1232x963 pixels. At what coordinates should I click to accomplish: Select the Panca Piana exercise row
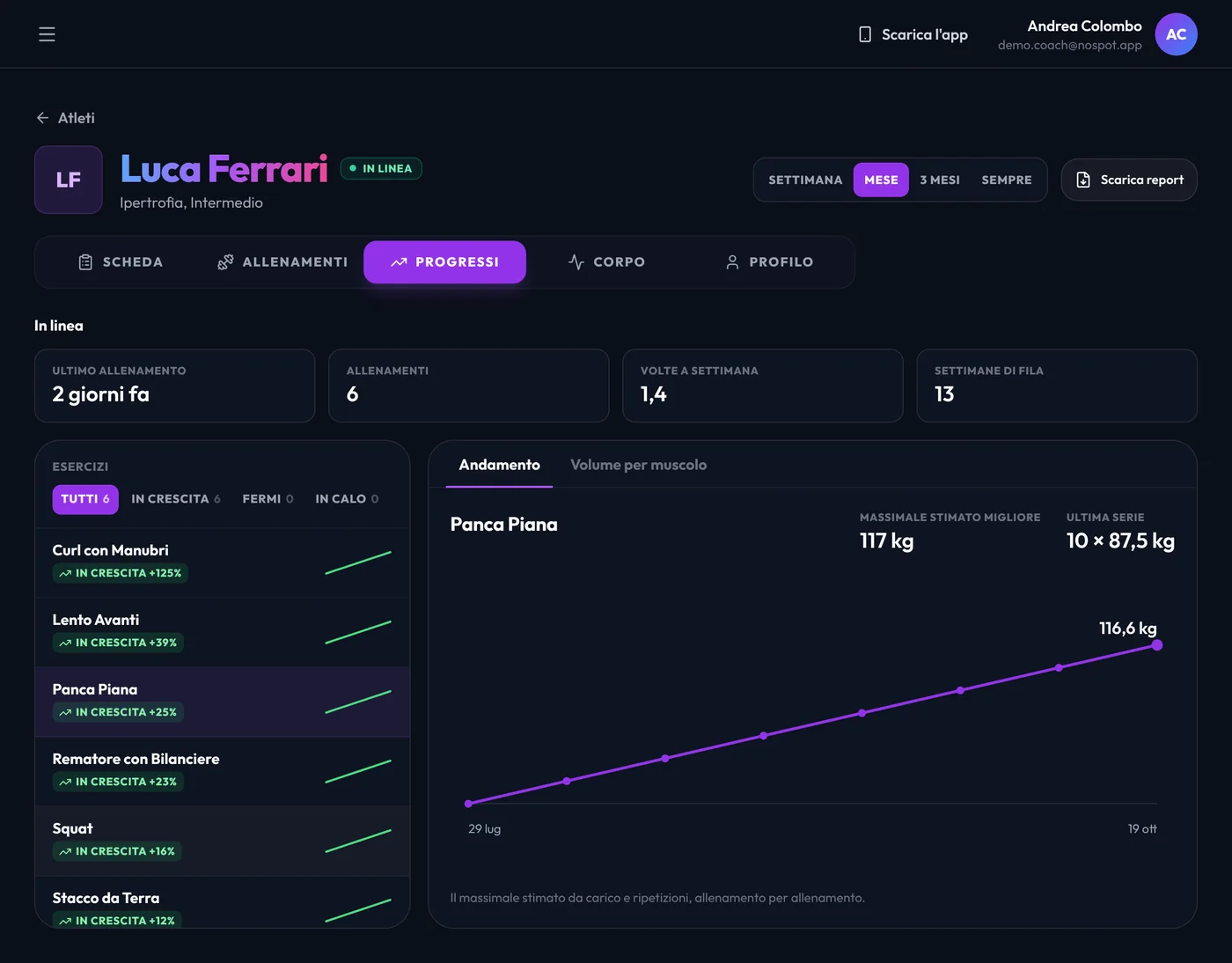tap(223, 702)
